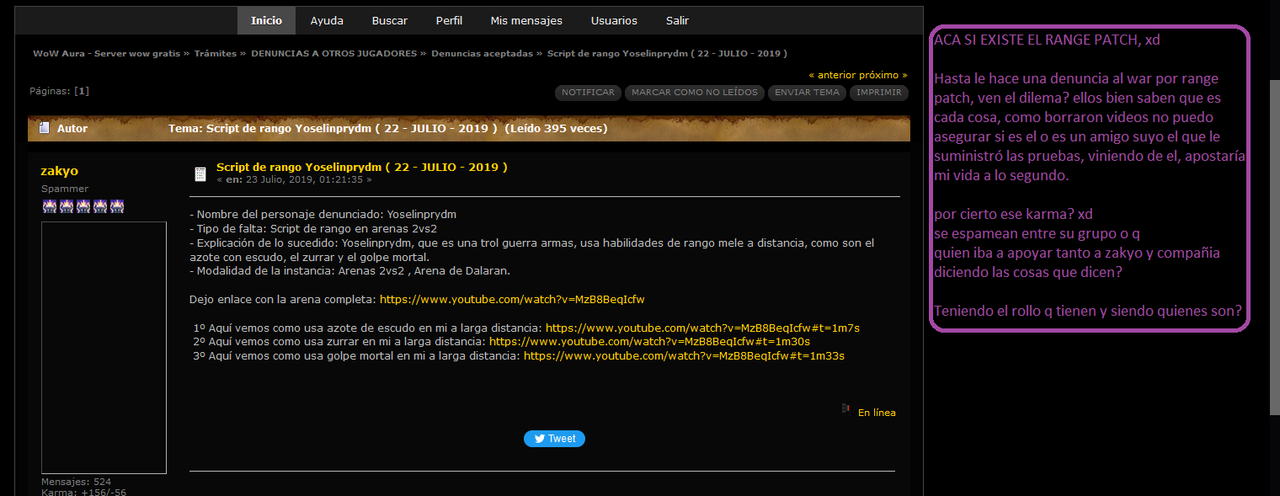Click the Mensajes: 524 text
The image size is (1280, 496).
pyautogui.click(x=76, y=481)
